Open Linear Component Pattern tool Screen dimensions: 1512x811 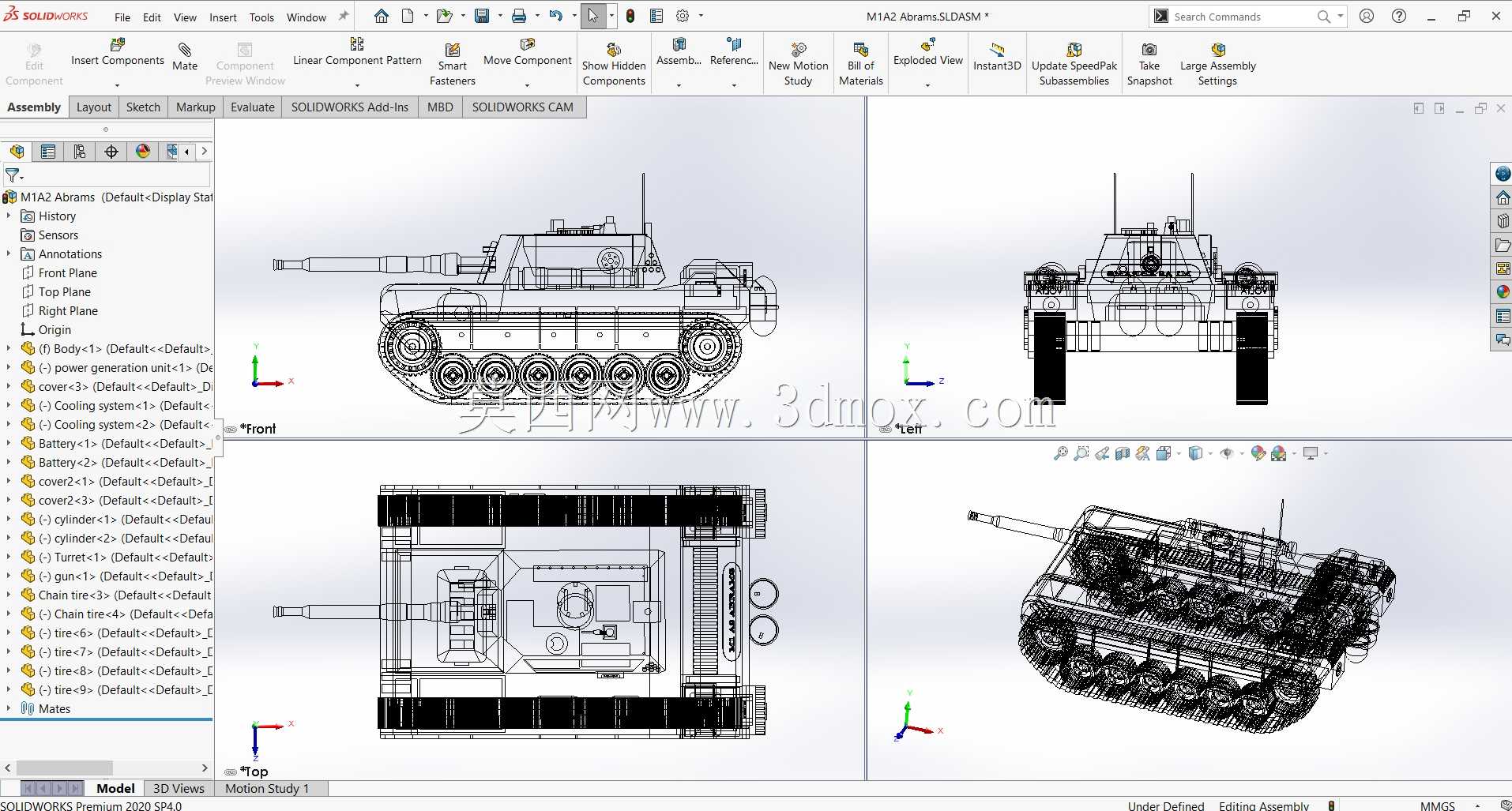point(357,52)
